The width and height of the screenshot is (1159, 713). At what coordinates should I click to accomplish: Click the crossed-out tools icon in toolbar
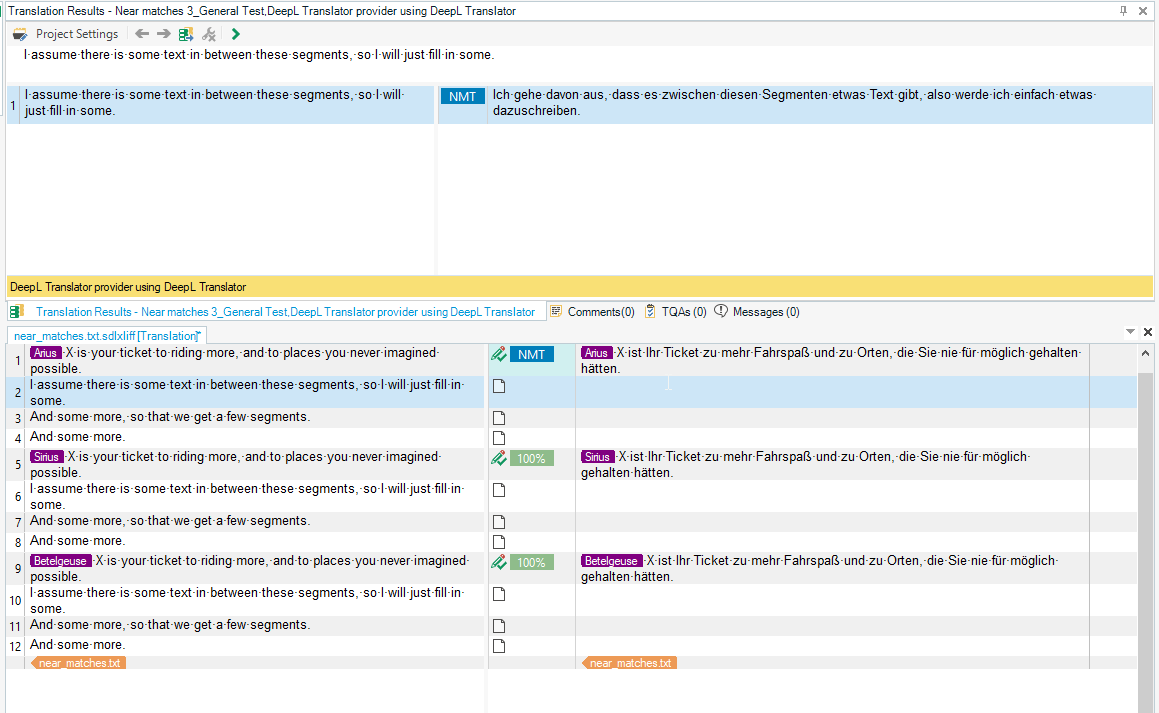click(209, 34)
